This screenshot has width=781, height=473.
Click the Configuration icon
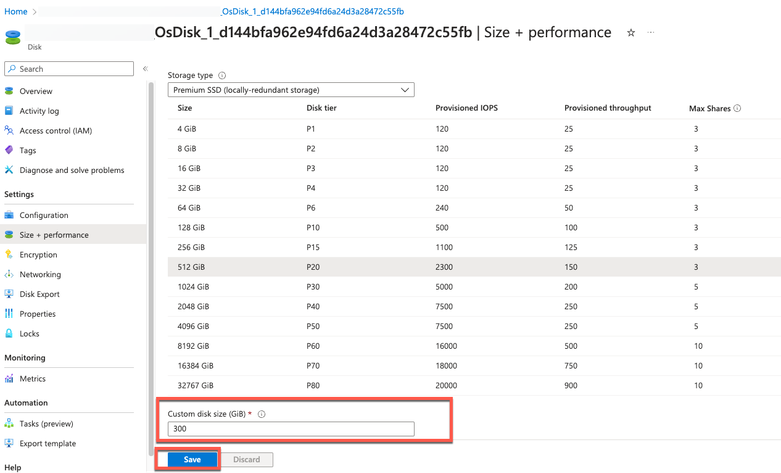pyautogui.click(x=9, y=215)
